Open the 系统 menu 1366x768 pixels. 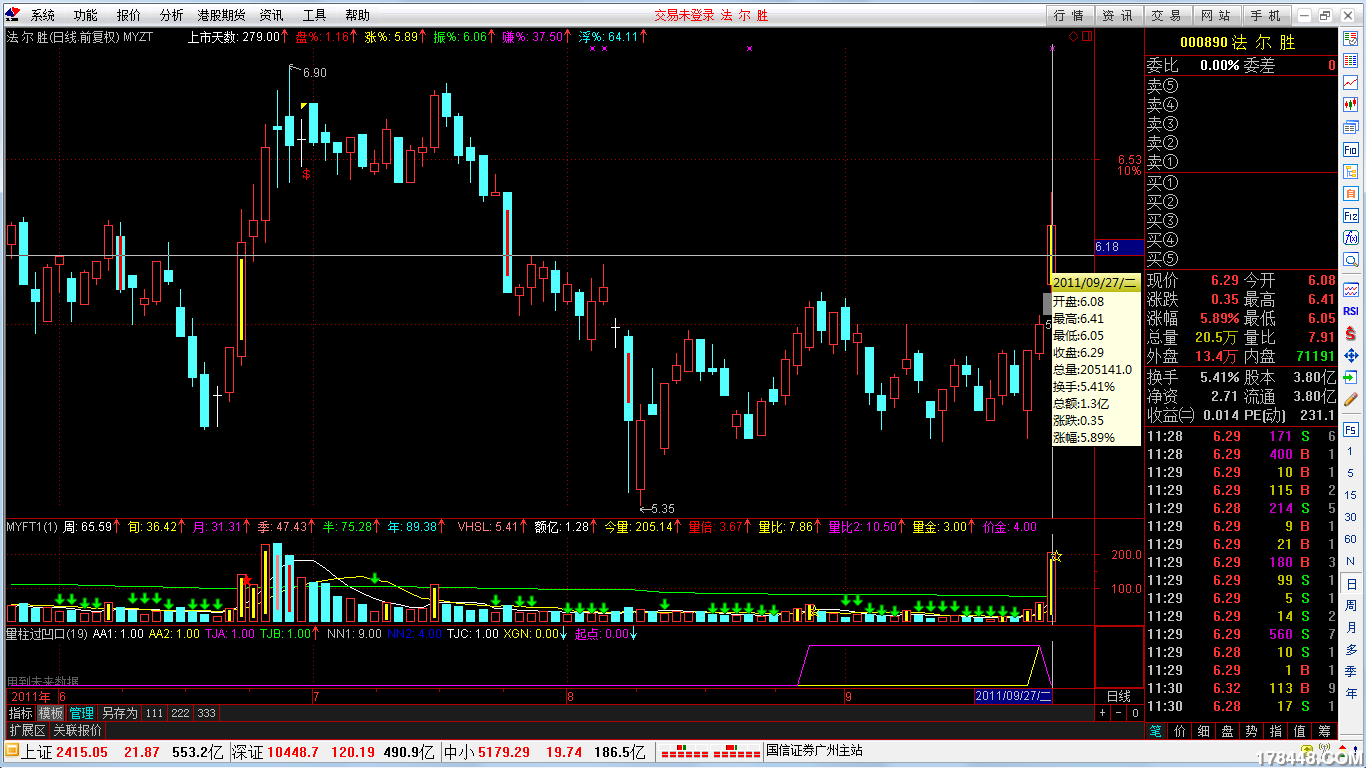(x=42, y=15)
